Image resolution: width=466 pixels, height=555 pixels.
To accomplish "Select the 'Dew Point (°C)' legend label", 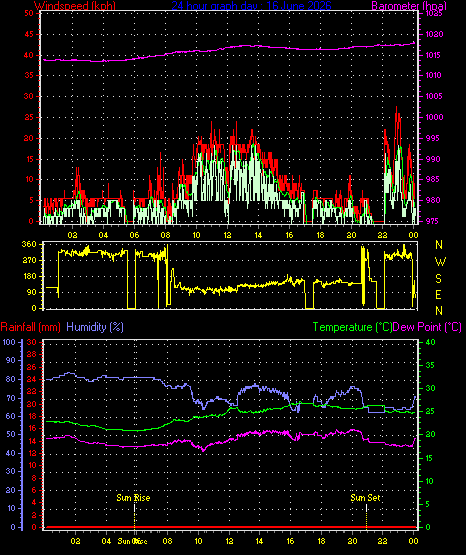I will tap(427, 327).
